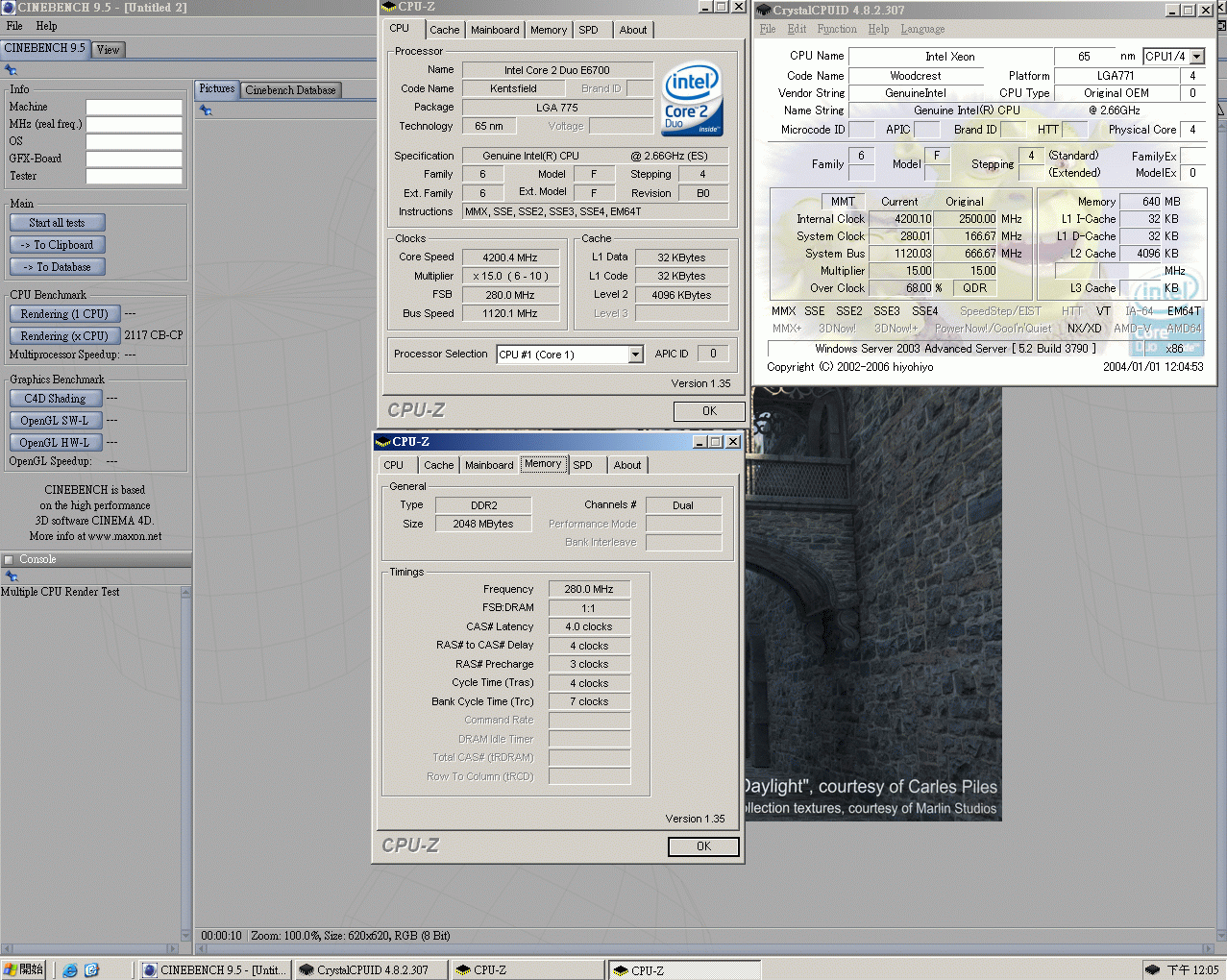Click the 280.0 MHz memory frequency value
1227x980 pixels.
click(x=589, y=589)
